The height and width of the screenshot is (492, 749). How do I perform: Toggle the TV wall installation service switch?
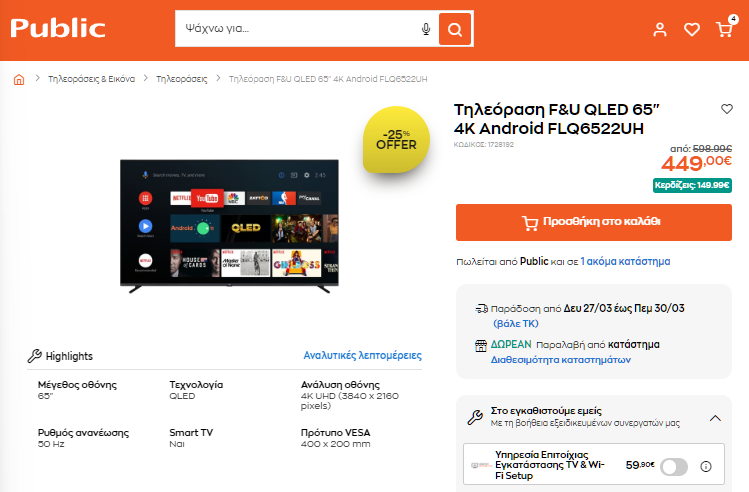[674, 467]
